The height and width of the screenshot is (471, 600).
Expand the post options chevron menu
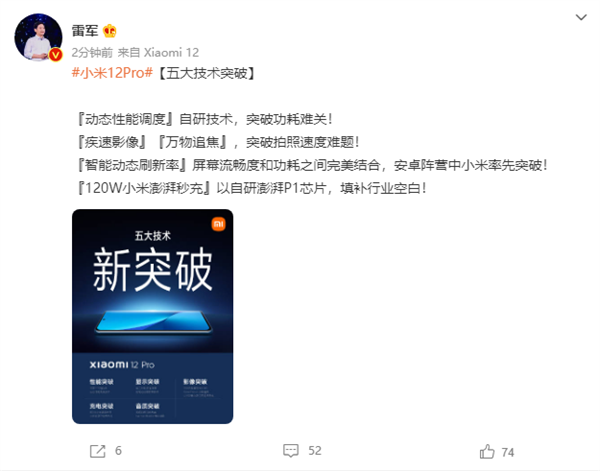[581, 17]
